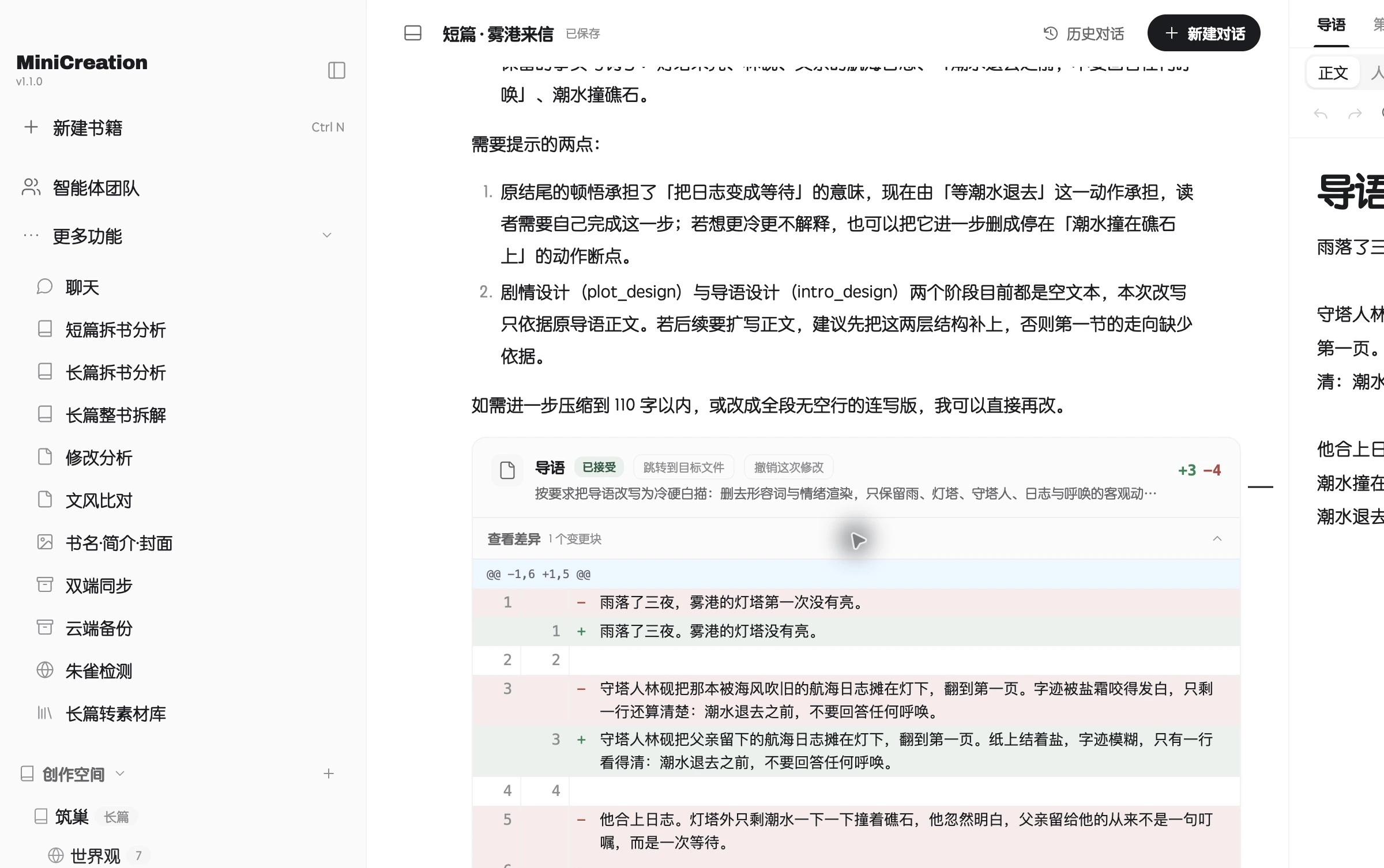Click the redo arrow in editor
This screenshot has width=1384, height=868.
click(x=1355, y=114)
